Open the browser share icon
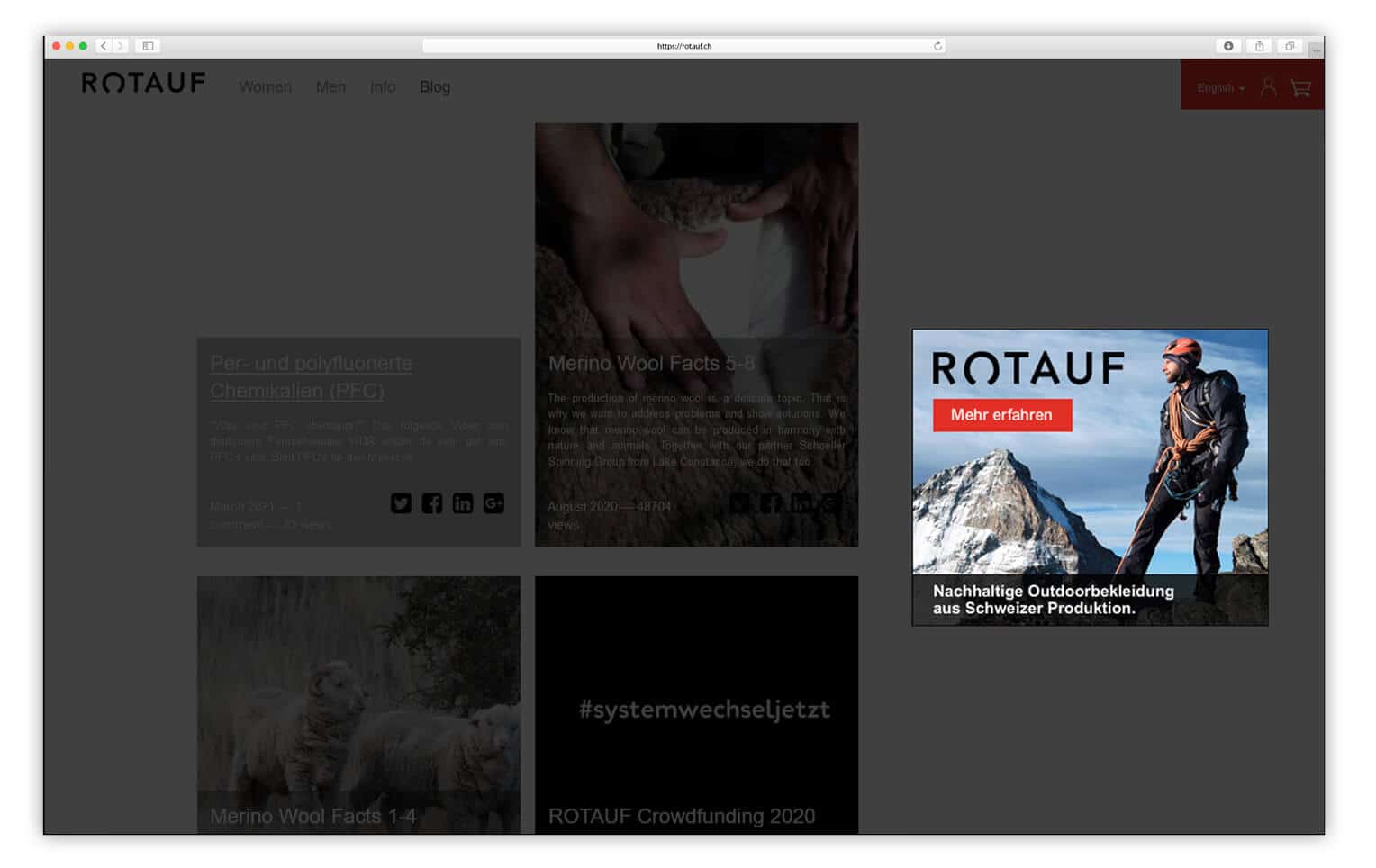This screenshot has width=1376, height=868. click(1259, 46)
